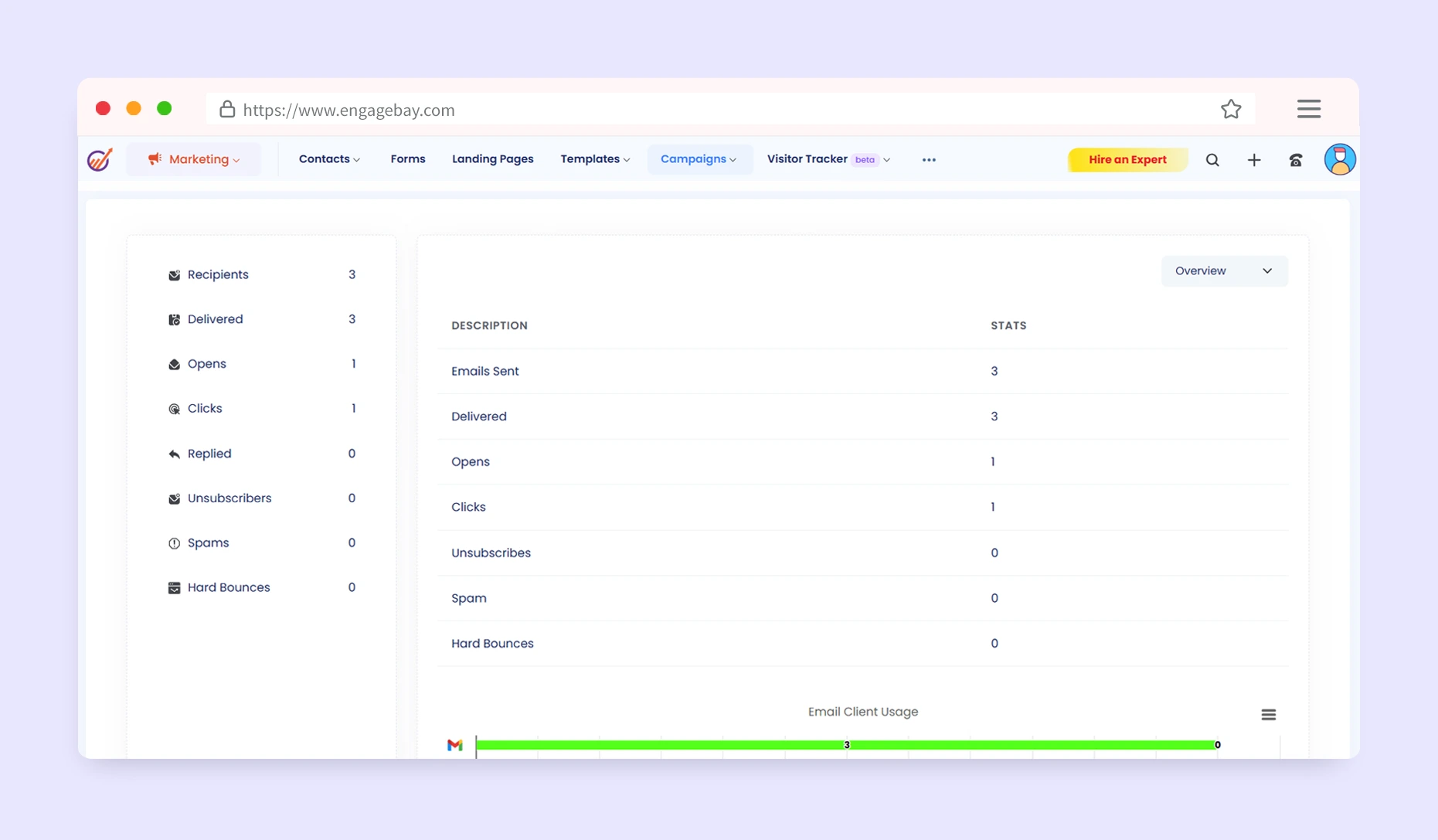Viewport: 1438px width, 840px height.
Task: Open the user profile avatar
Action: click(1339, 159)
